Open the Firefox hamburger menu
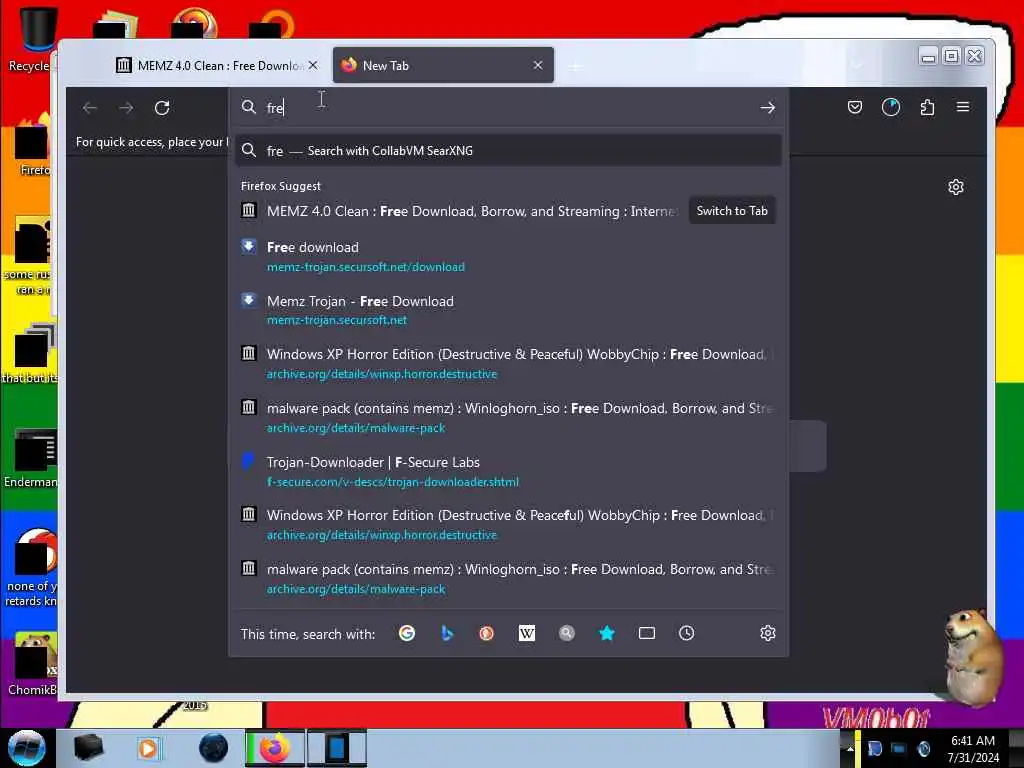1024x768 pixels. (x=963, y=107)
